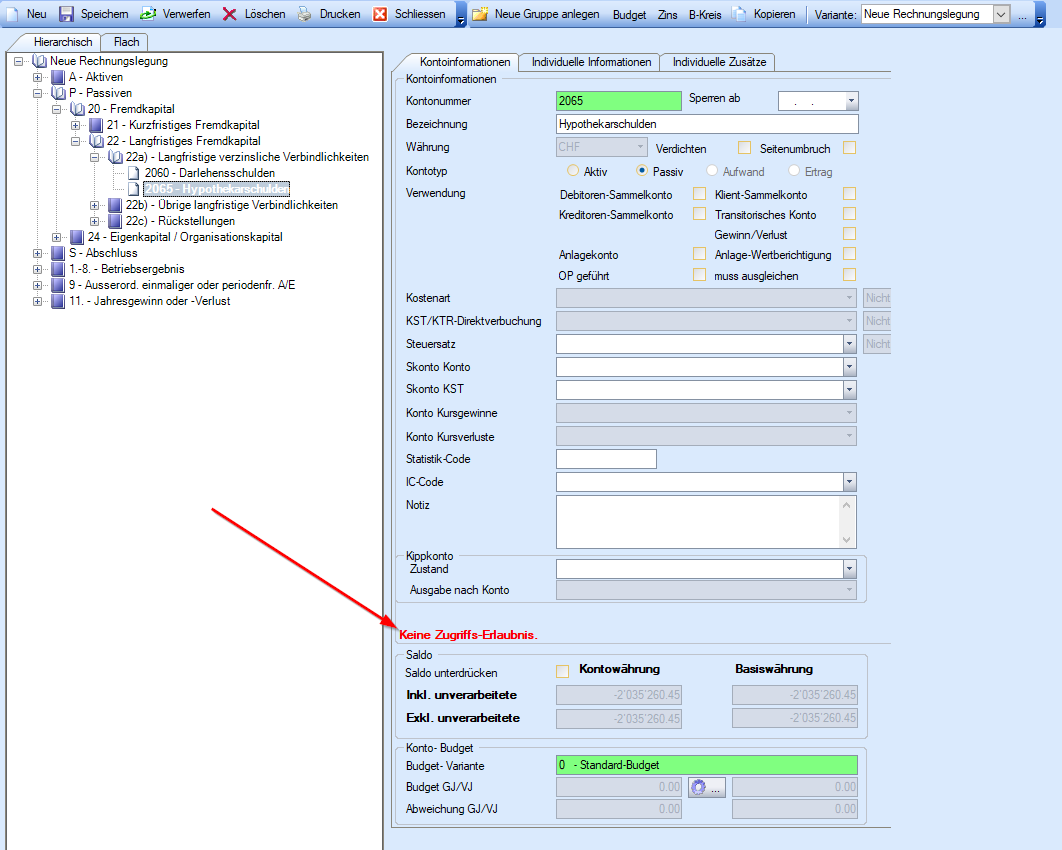
Task: Open the IC-Code dropdown
Action: [849, 482]
